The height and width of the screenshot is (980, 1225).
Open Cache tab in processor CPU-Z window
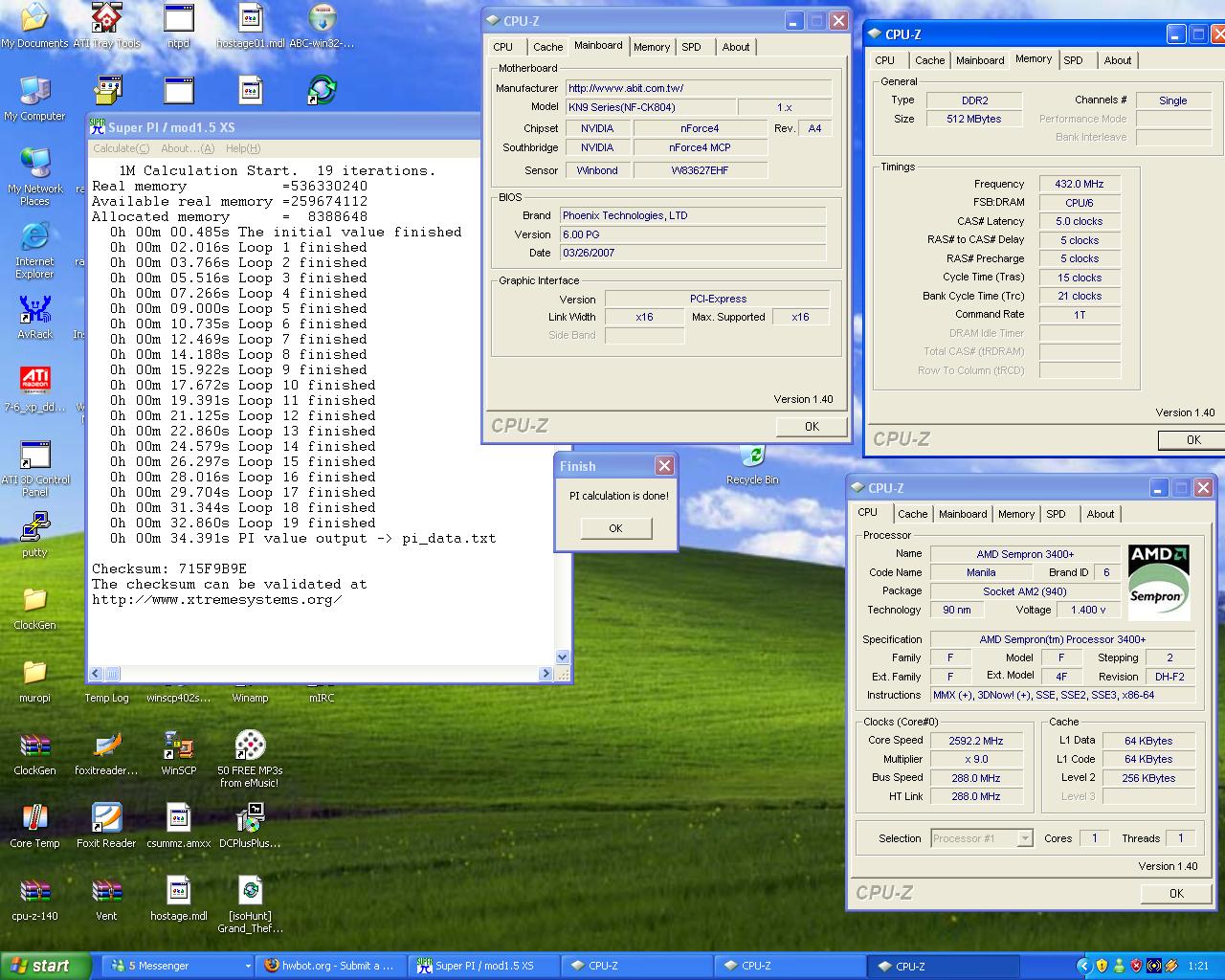click(913, 514)
